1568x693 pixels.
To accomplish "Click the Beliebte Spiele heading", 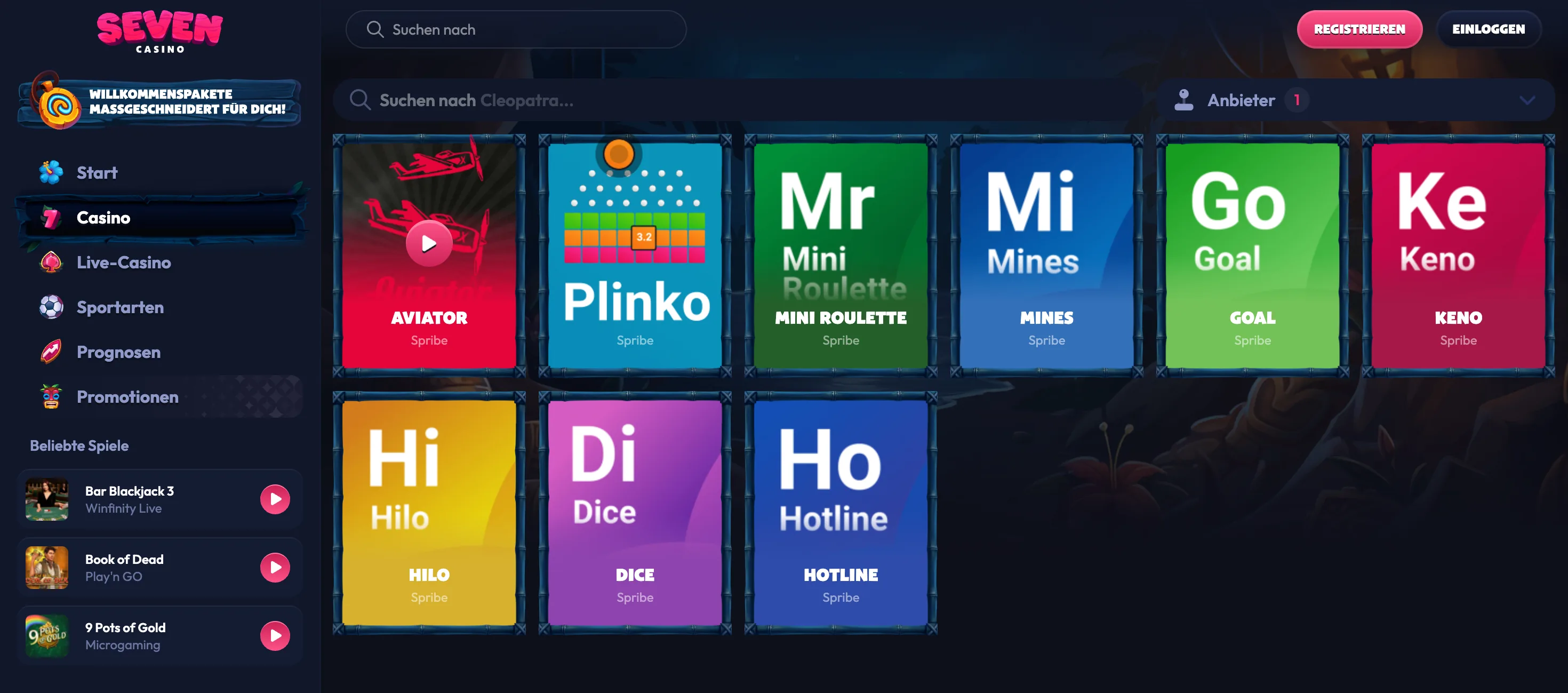I will pyautogui.click(x=79, y=445).
